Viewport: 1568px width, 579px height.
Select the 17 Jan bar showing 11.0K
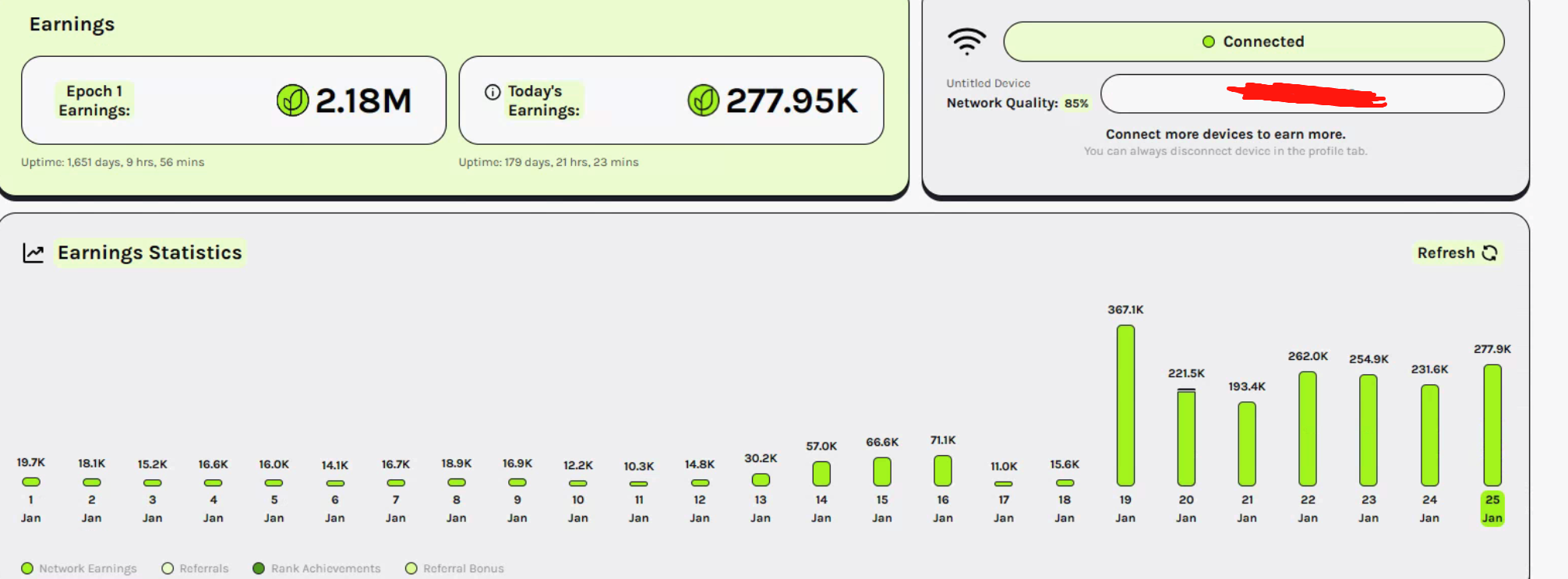pos(1004,484)
